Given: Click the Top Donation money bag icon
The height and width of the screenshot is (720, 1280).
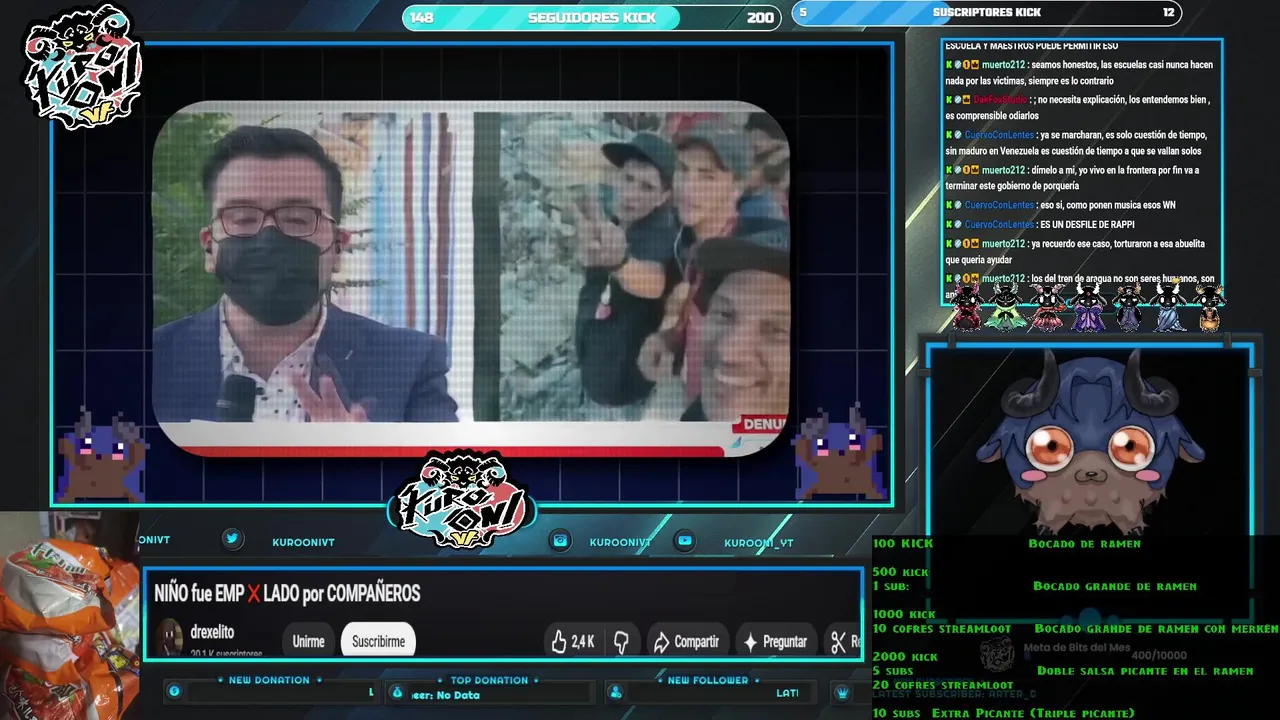Looking at the screenshot, I should (397, 692).
